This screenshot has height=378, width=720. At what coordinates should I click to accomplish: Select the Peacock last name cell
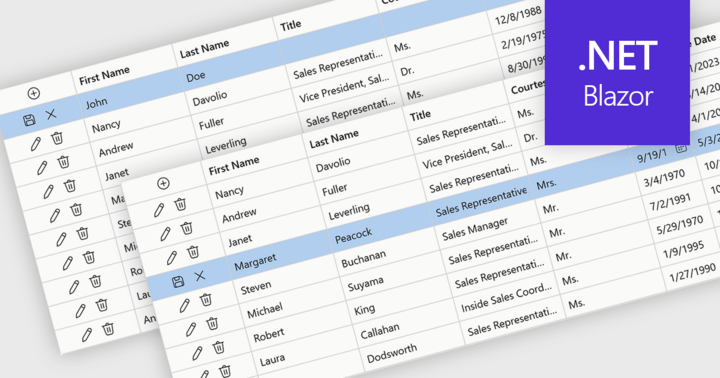(353, 236)
